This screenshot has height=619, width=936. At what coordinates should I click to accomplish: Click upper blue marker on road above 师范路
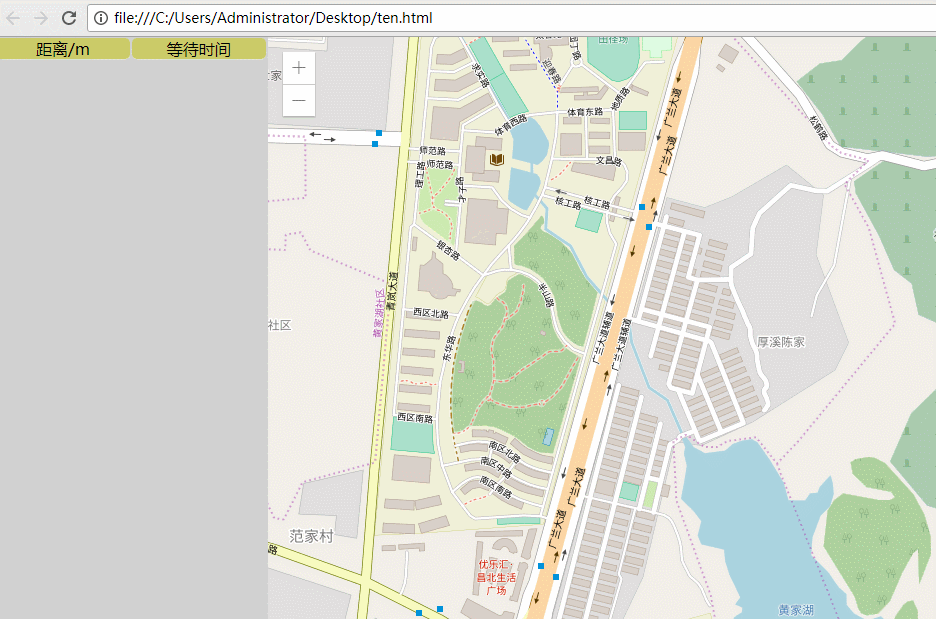click(379, 132)
